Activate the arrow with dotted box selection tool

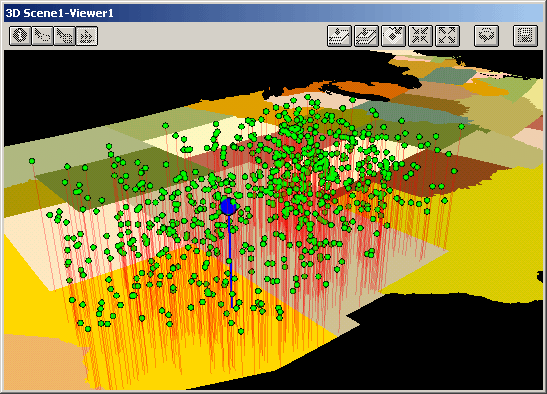(x=65, y=36)
